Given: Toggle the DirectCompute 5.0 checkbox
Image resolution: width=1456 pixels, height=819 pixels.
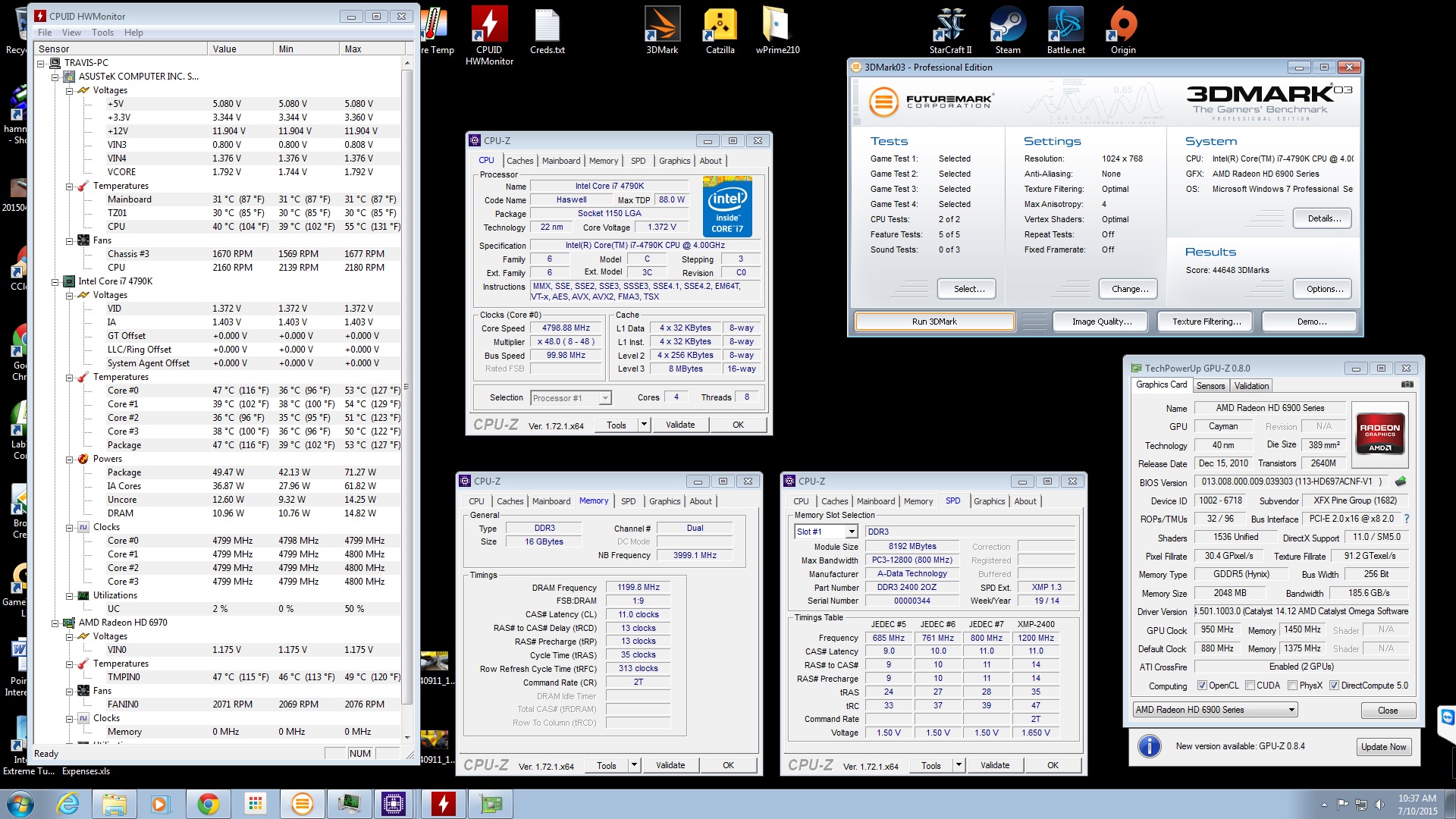Looking at the screenshot, I should coord(1334,686).
